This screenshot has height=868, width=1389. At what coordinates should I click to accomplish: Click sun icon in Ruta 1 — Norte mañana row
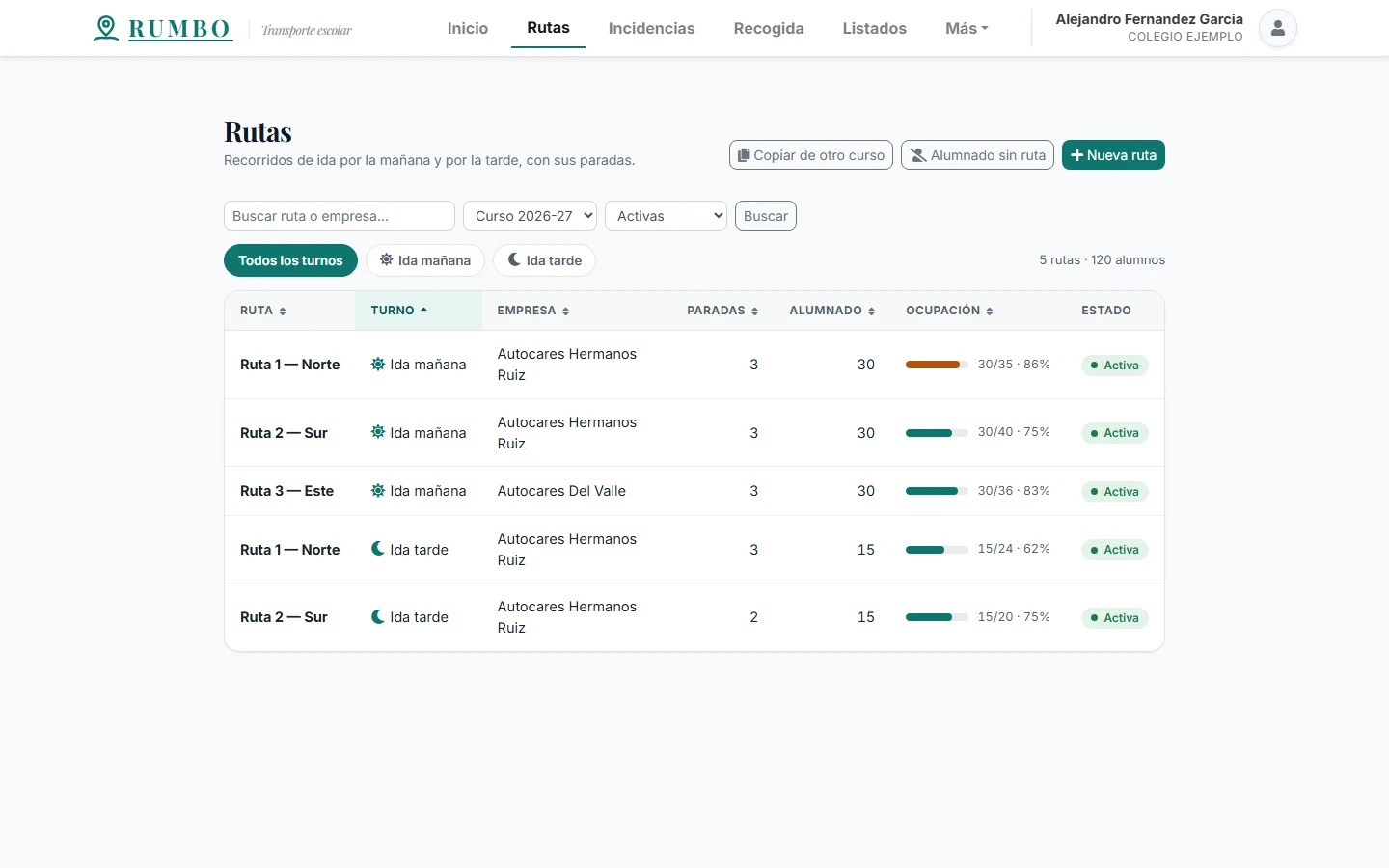(x=378, y=365)
